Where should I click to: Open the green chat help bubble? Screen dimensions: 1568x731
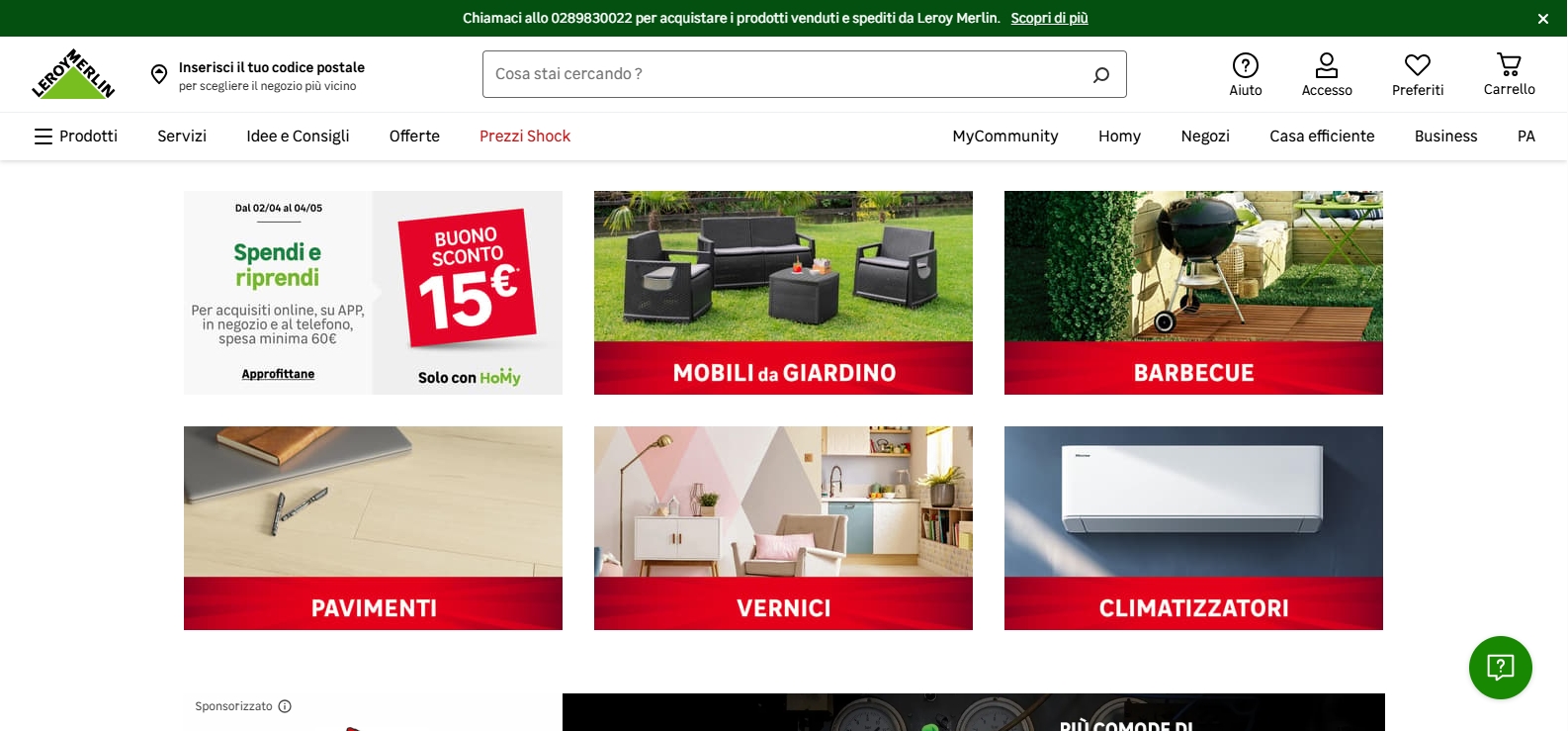point(1501,668)
